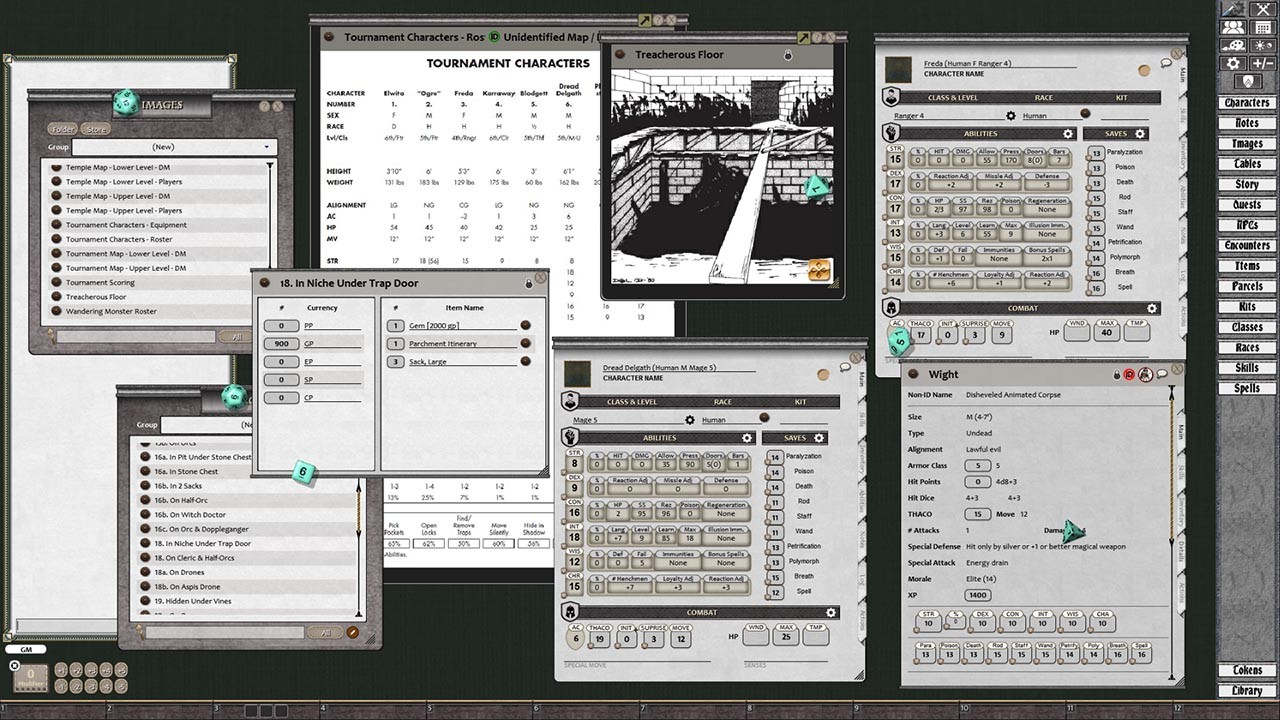Toggle the lock on parcel 18 In Niche
Image resolution: width=1280 pixels, height=720 pixels.
click(x=528, y=283)
